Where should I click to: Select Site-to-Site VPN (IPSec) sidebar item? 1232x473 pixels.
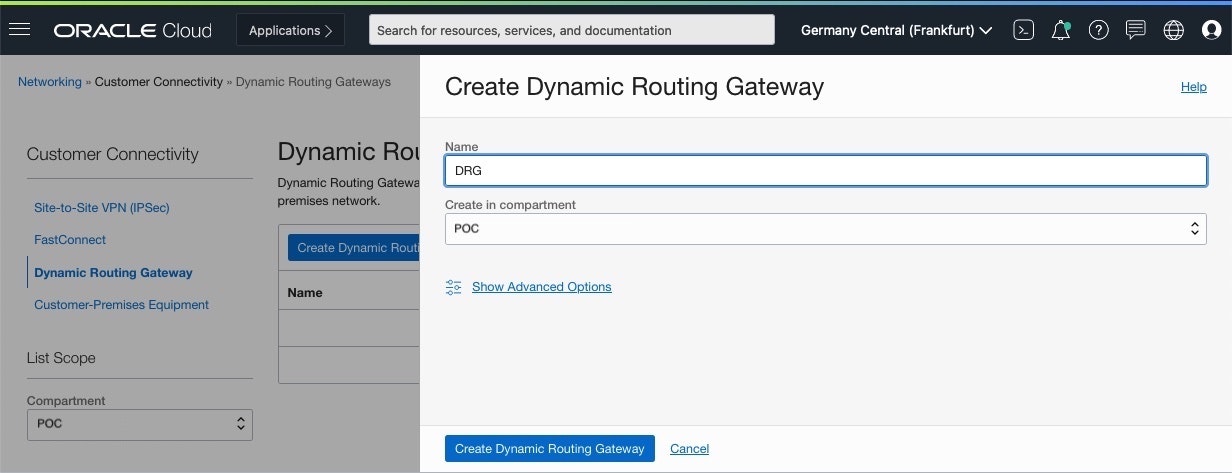click(102, 208)
